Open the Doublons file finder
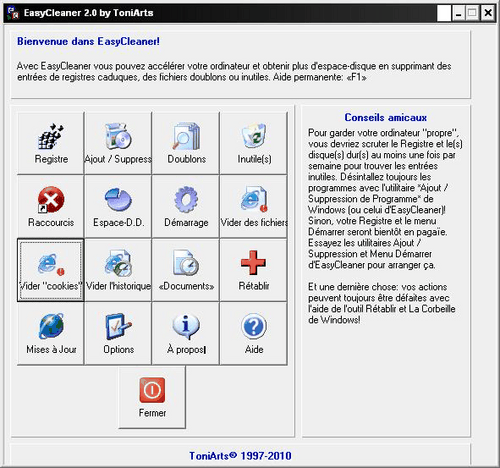Image resolution: width=500 pixels, height=468 pixels. [186, 143]
